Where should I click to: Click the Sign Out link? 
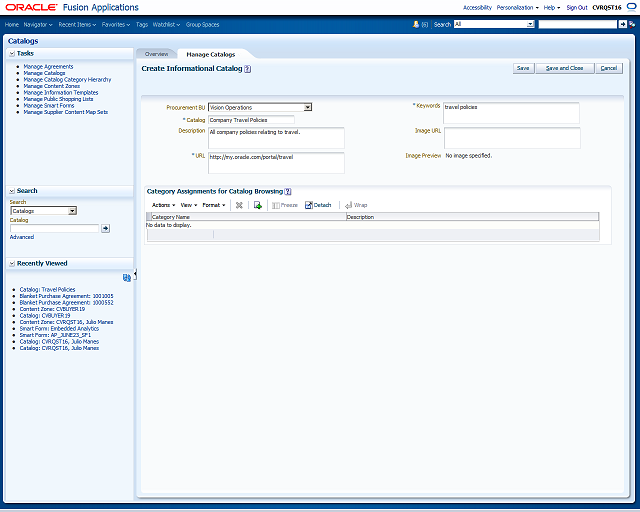[x=577, y=8]
